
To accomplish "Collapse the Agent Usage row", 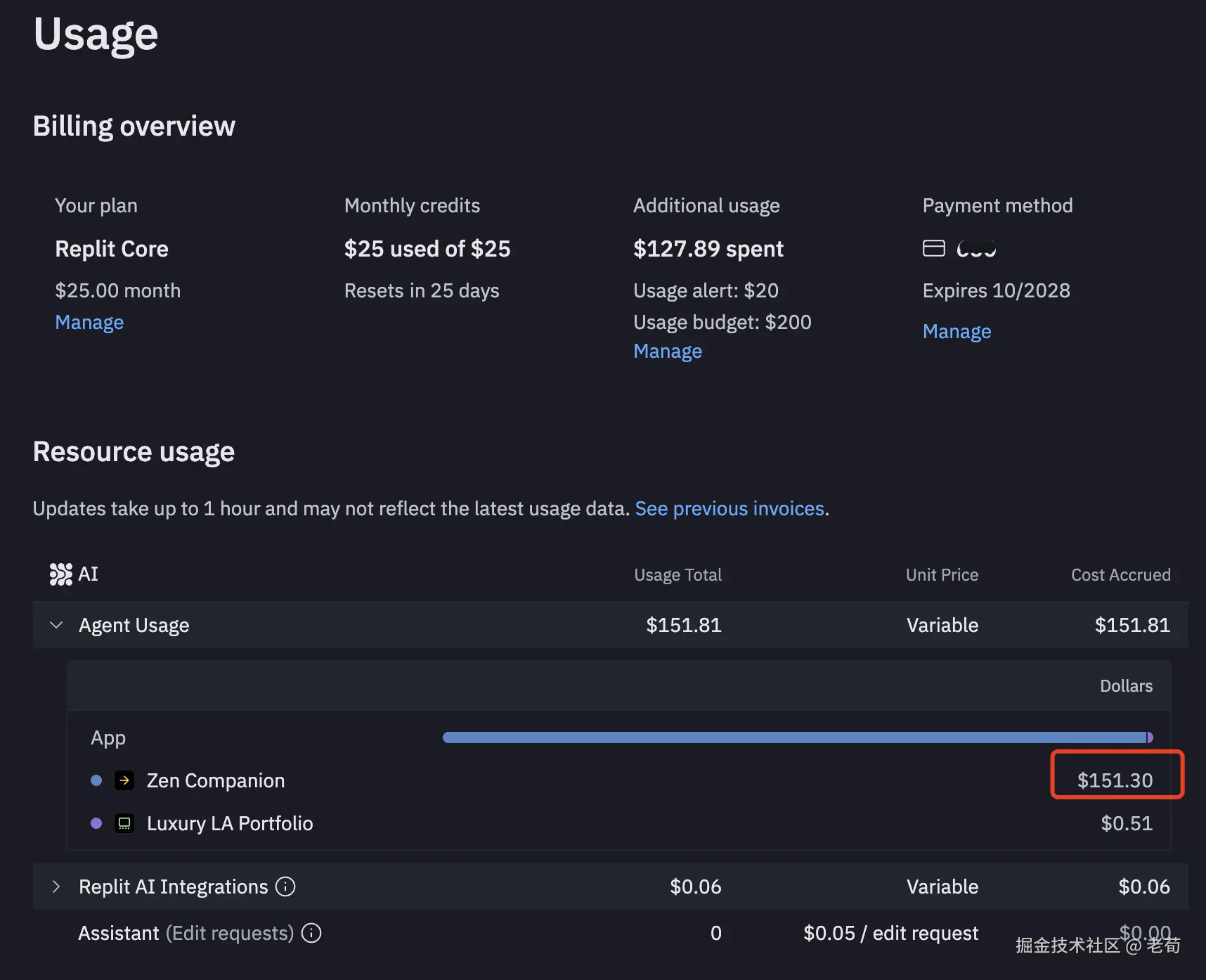I will click(56, 625).
